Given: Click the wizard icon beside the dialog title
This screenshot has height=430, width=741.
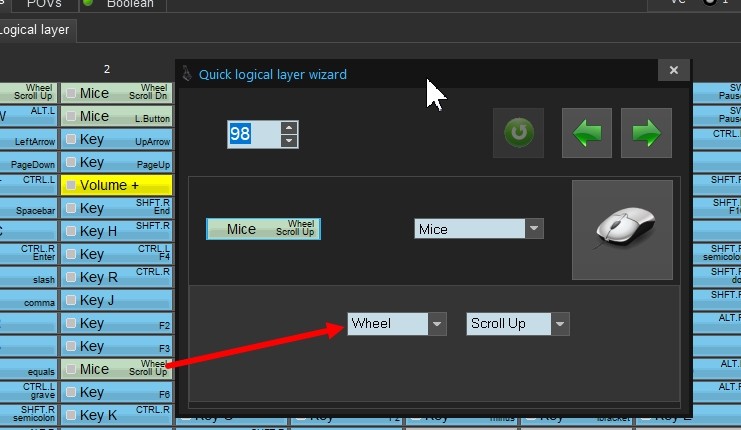Looking at the screenshot, I should tap(187, 74).
